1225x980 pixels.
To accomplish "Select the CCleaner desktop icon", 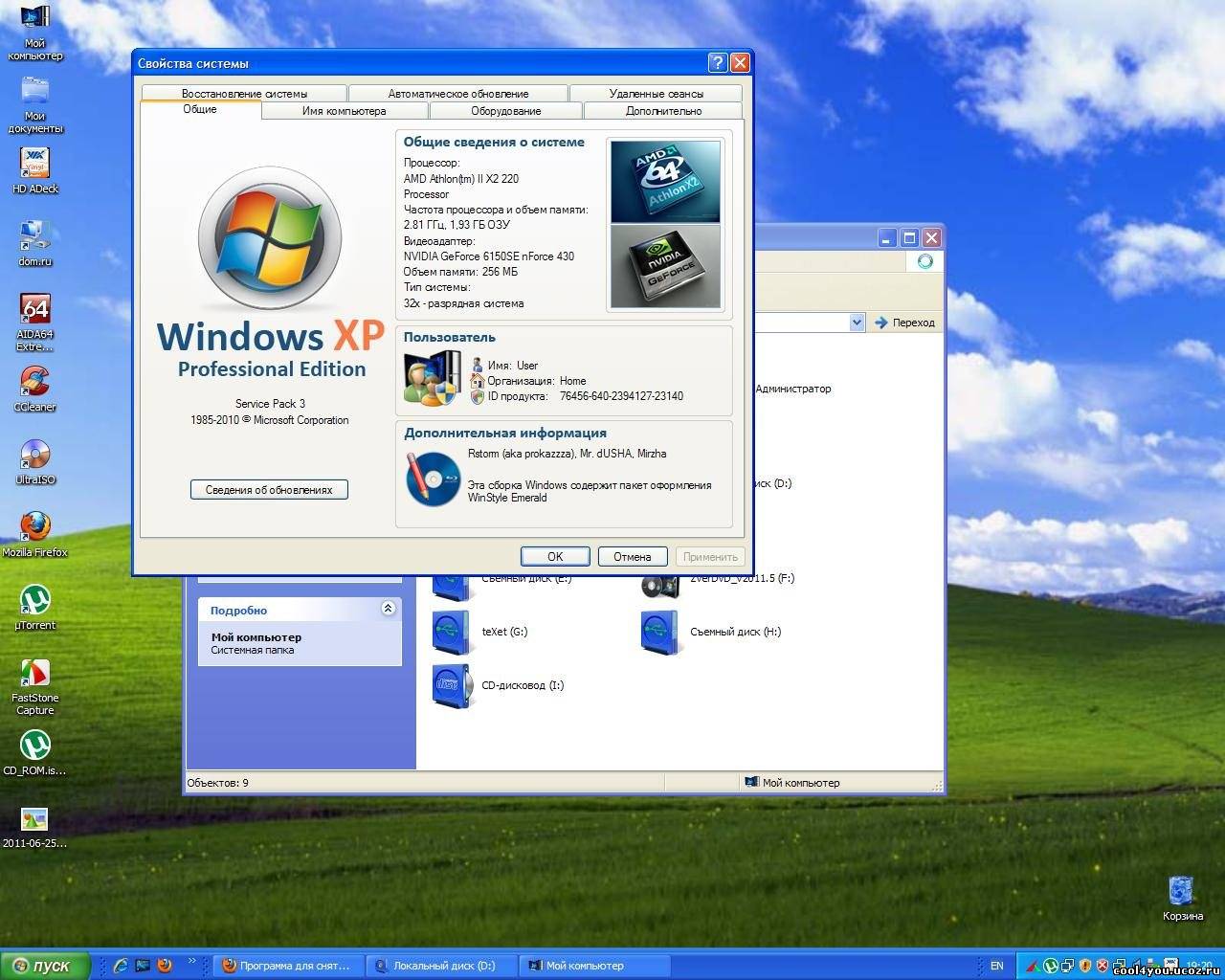I will click(35, 389).
